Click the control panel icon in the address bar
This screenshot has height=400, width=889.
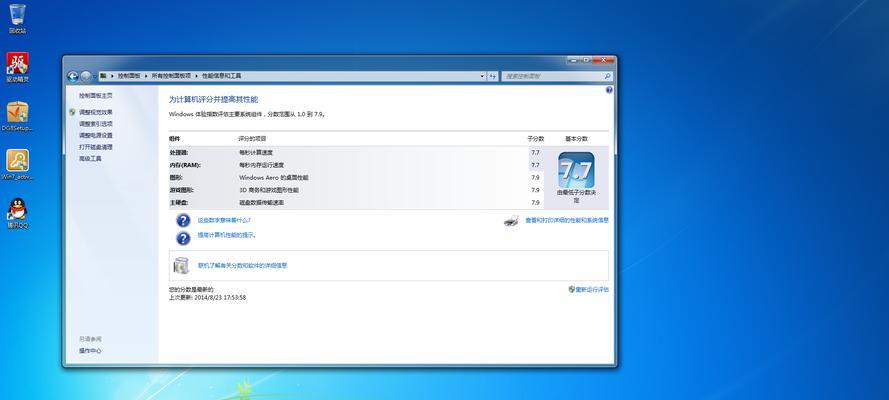click(103, 76)
